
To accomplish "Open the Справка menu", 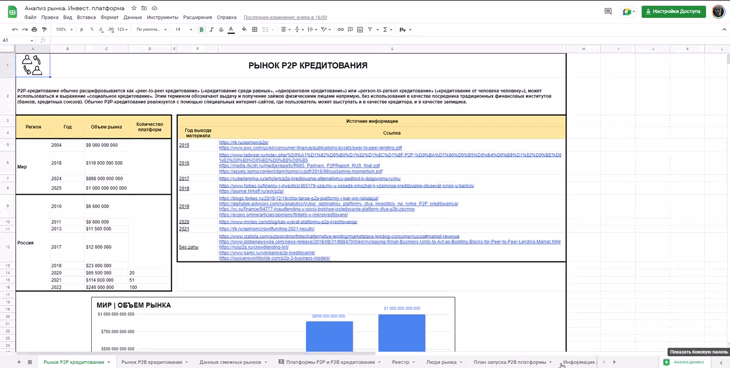I will pyautogui.click(x=227, y=17).
